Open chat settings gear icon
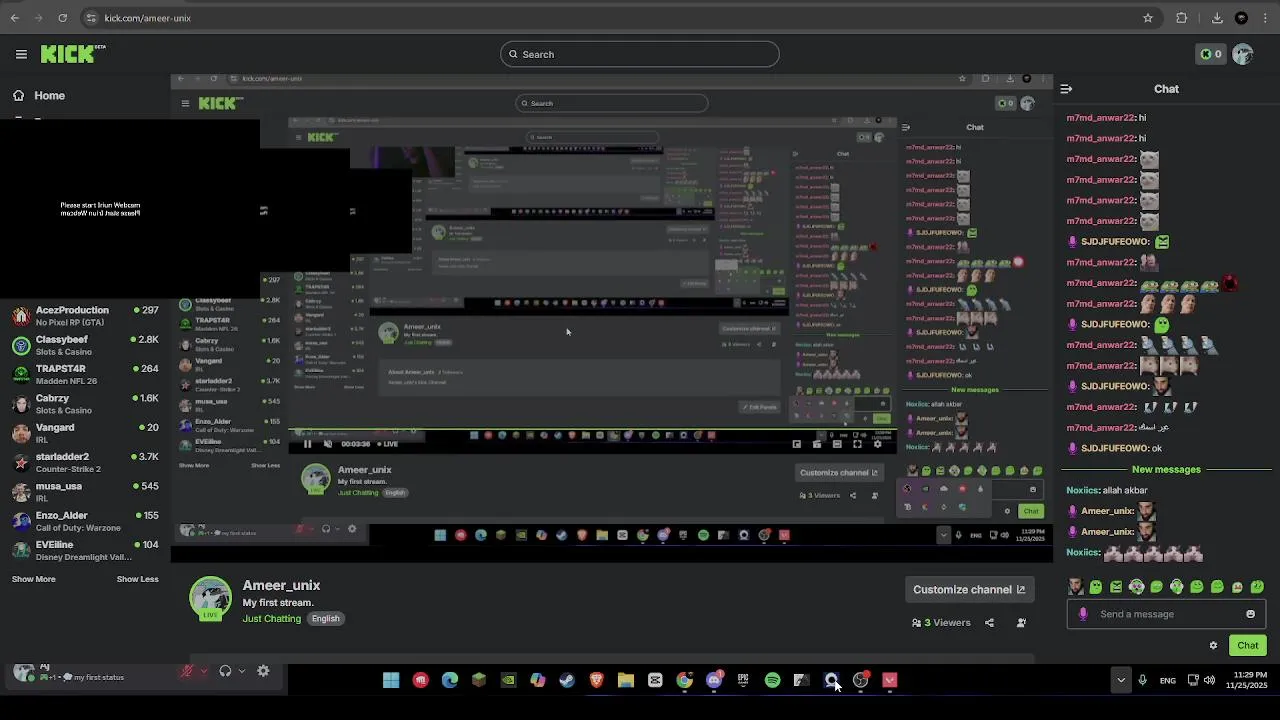This screenshot has height=720, width=1280. pos(1213,646)
